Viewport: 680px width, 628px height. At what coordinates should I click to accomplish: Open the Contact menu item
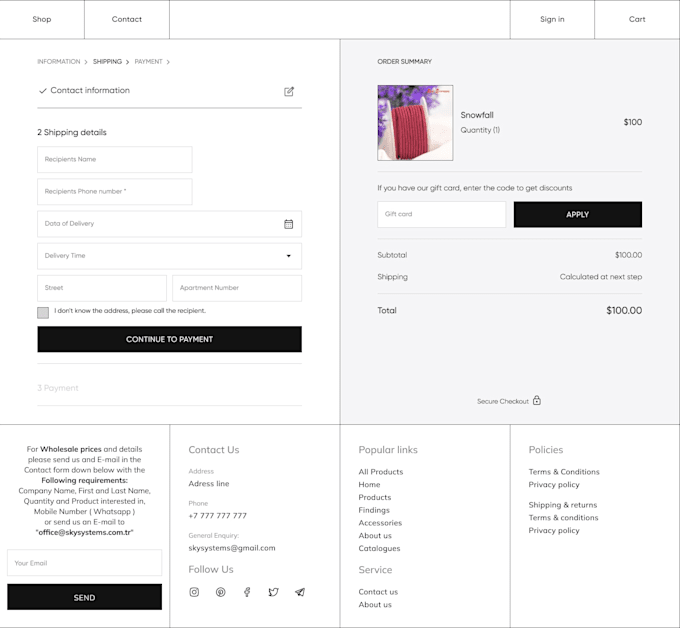tap(127, 19)
